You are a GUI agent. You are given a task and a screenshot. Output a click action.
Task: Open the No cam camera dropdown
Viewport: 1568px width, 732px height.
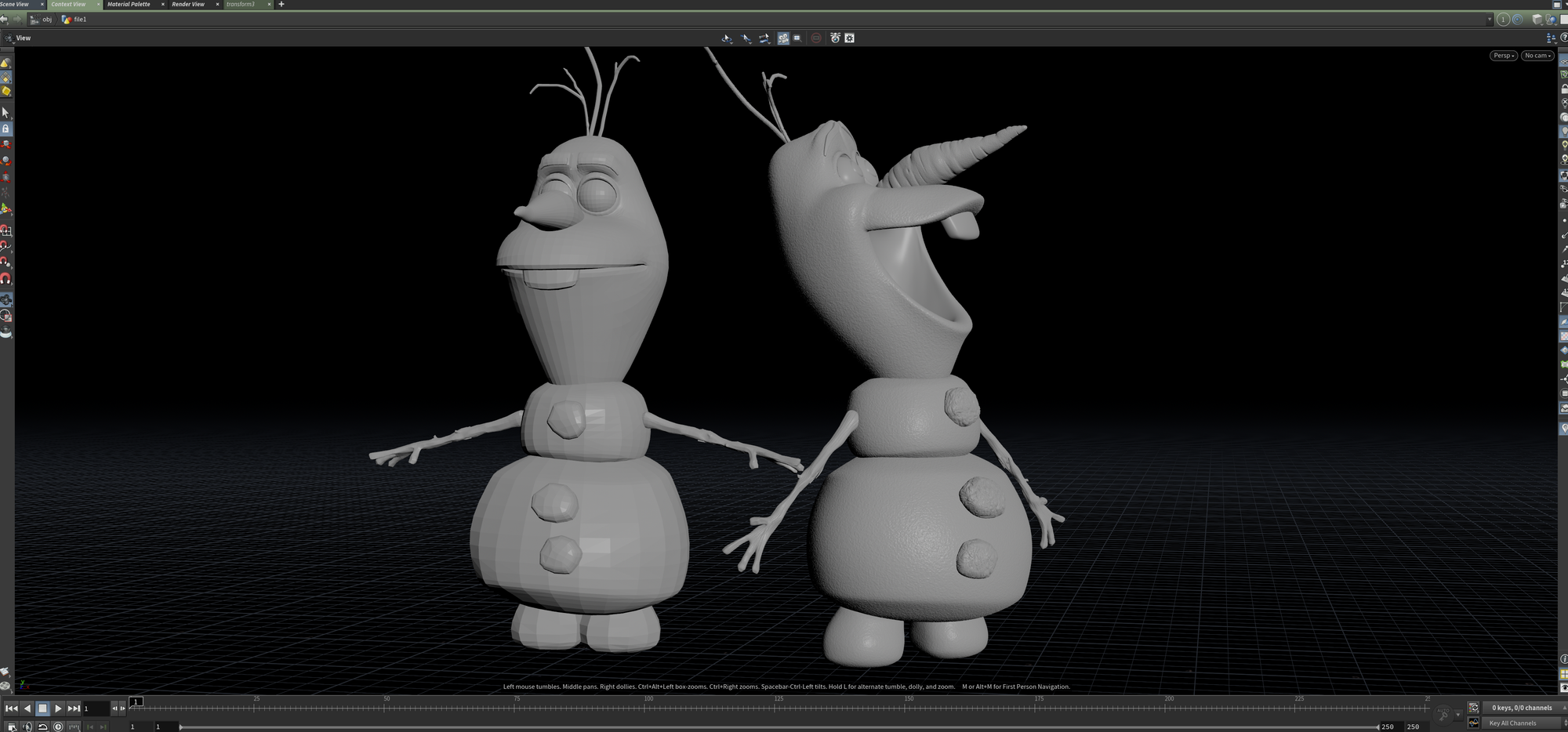[1537, 56]
